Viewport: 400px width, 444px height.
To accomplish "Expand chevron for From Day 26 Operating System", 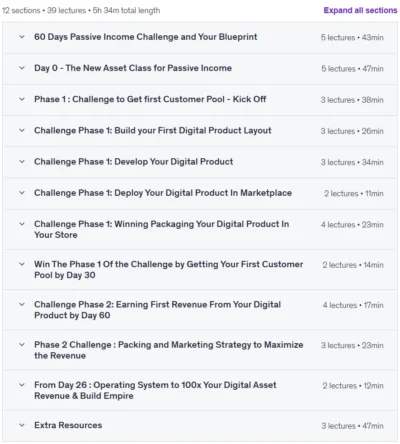I will 22,385.
